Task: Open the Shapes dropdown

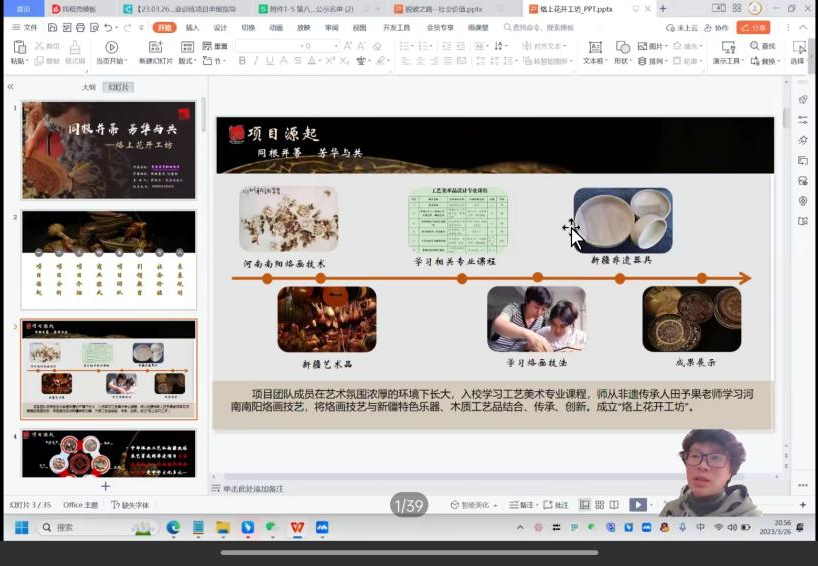Action: click(x=622, y=61)
